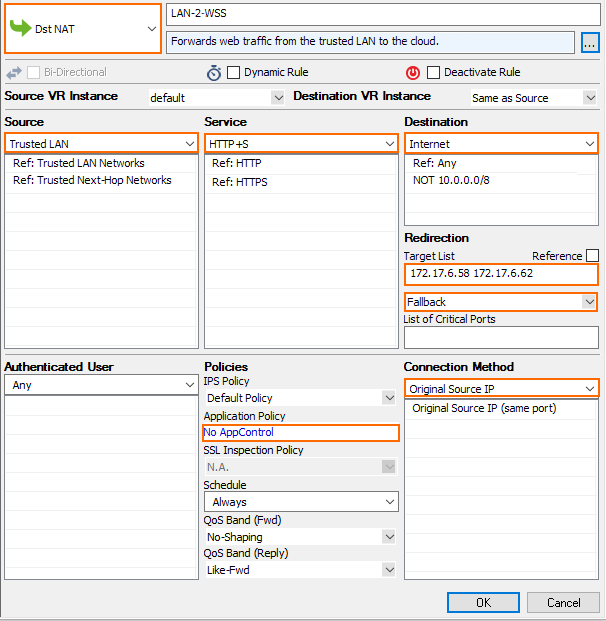Viewport: 606px width, 621px height.
Task: Enable the Dynamic Rule checkbox
Action: click(x=234, y=73)
